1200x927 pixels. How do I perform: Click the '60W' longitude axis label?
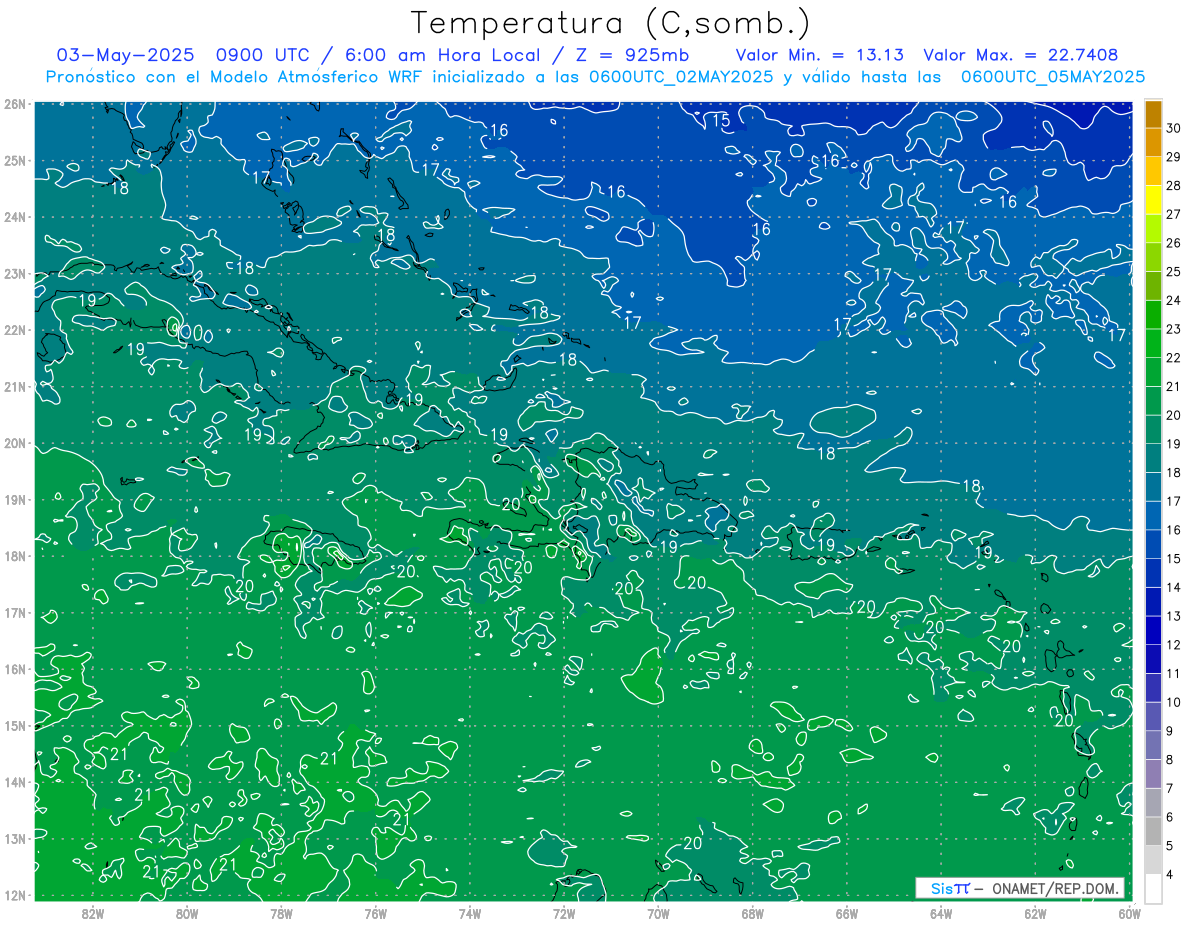click(x=1130, y=912)
